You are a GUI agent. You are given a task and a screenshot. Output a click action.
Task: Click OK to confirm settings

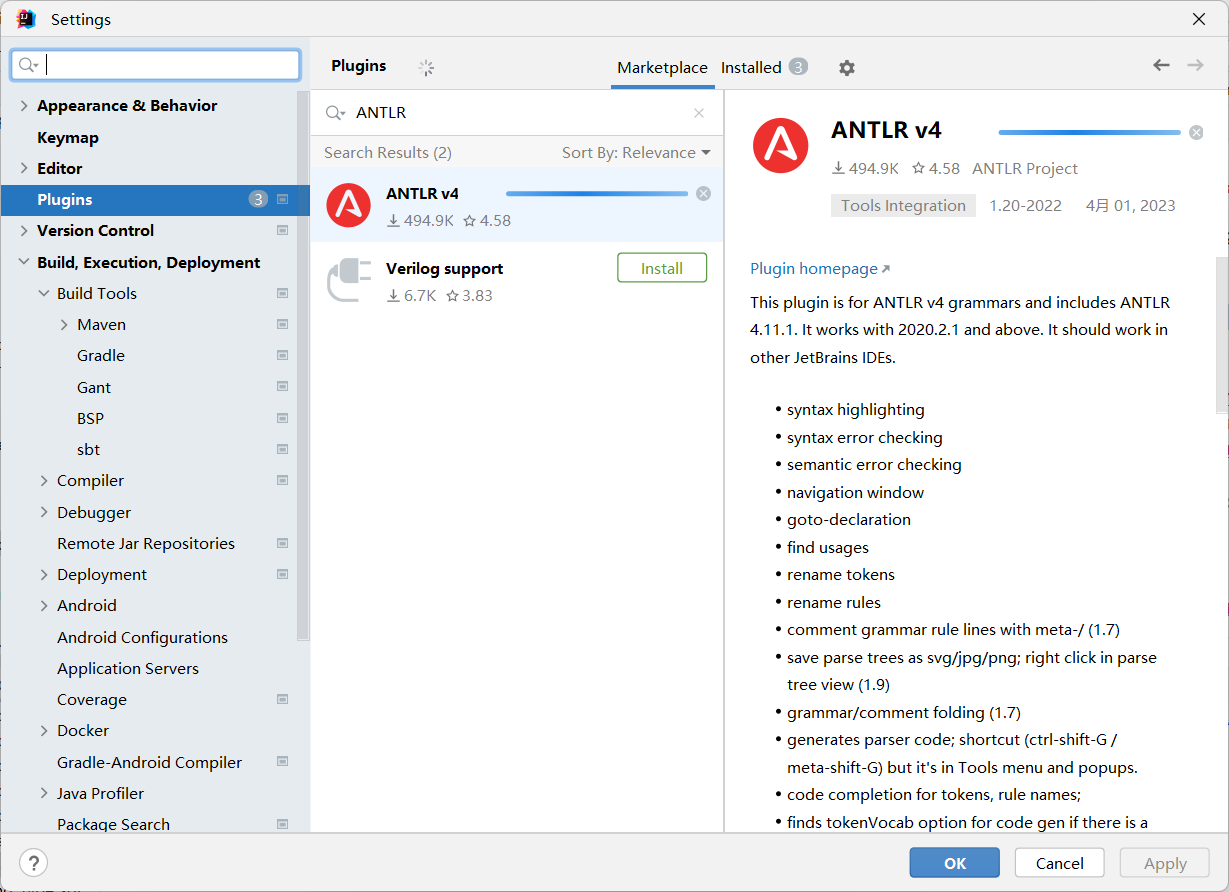[955, 863]
